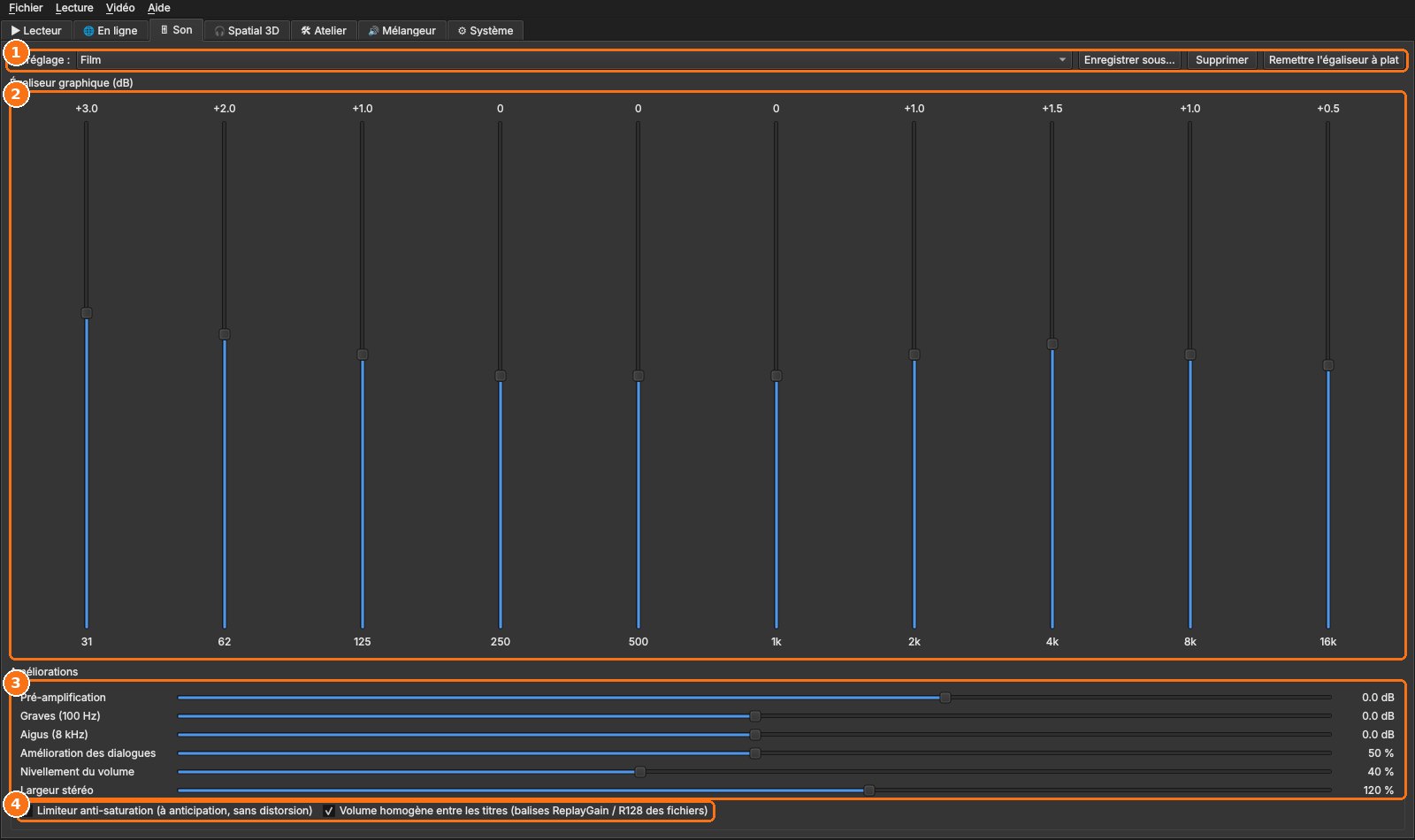Select the Son tab
The height and width of the screenshot is (840, 1415).
point(177,30)
